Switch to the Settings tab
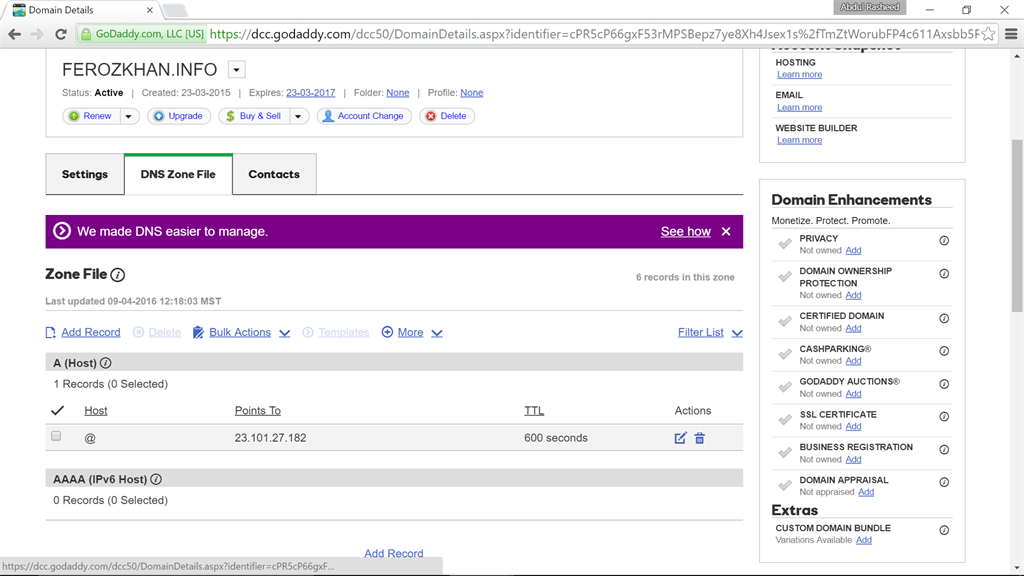This screenshot has width=1024, height=576. 85,174
